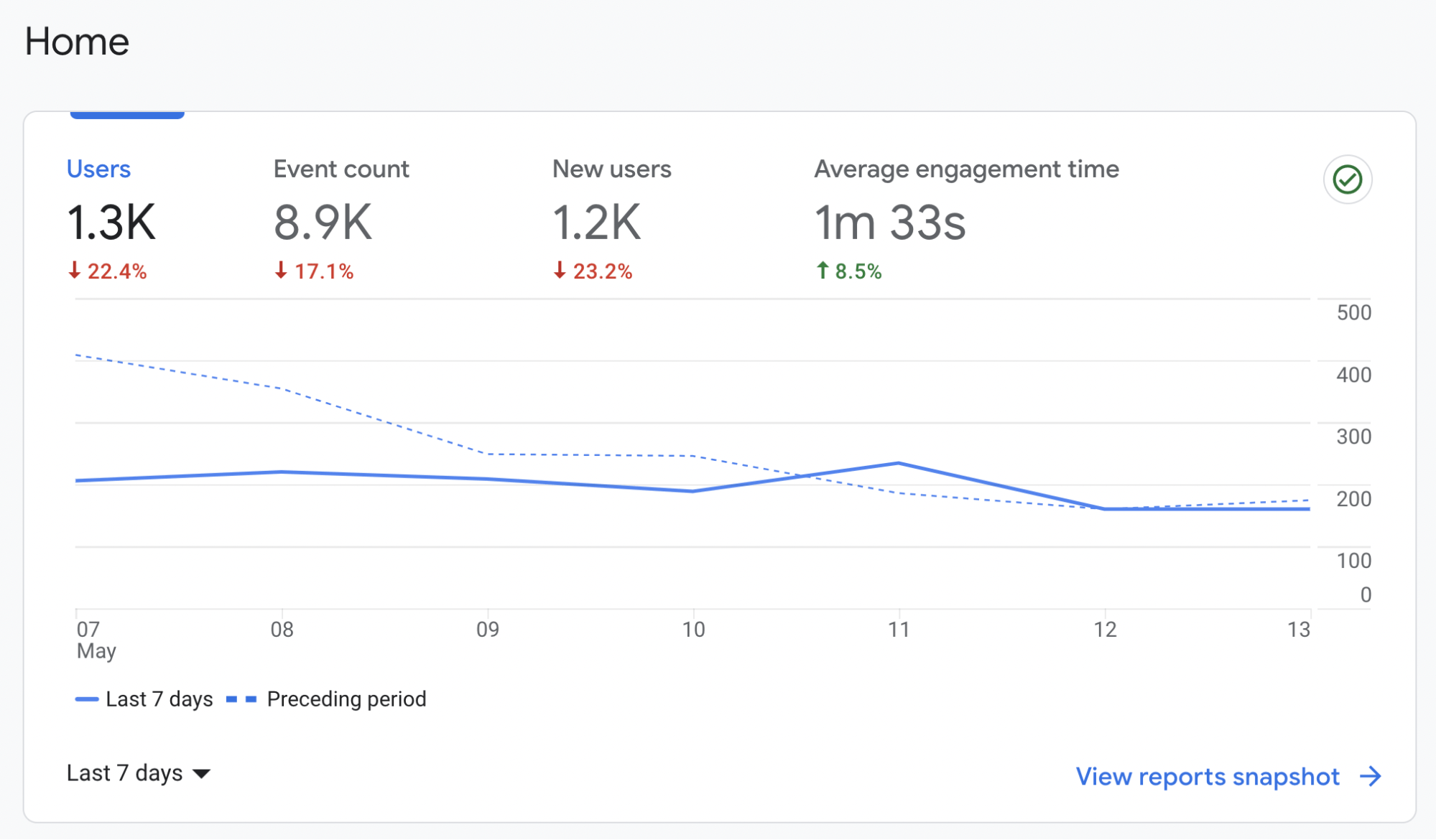
Task: Switch to the Event count metric tab
Action: [341, 169]
